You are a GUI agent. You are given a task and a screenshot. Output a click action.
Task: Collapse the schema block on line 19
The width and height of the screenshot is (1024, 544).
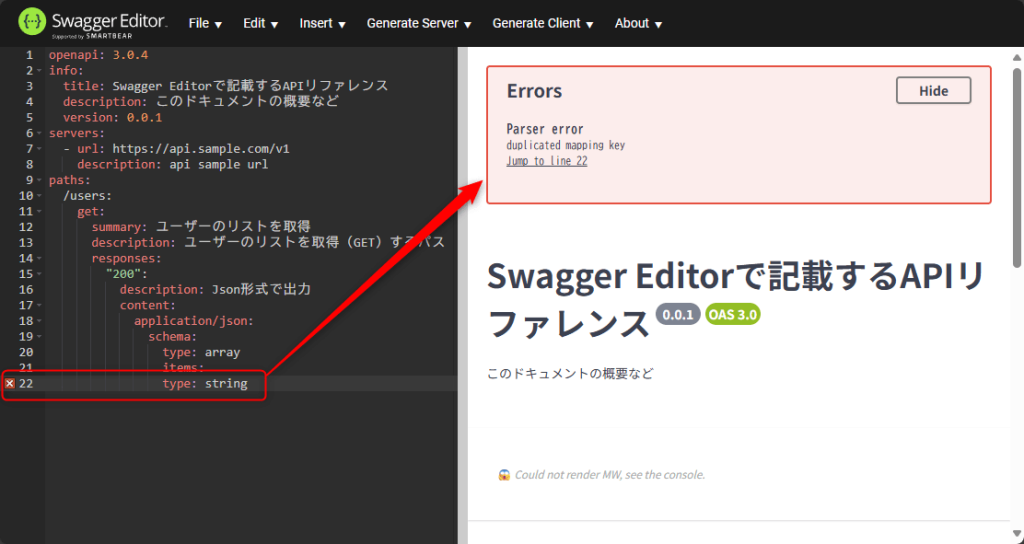tap(39, 336)
